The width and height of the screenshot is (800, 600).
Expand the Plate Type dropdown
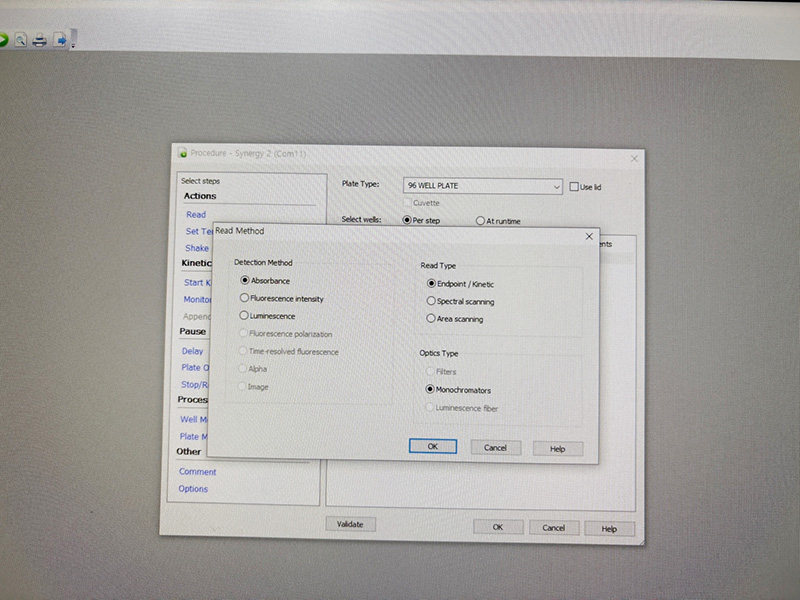click(556, 187)
